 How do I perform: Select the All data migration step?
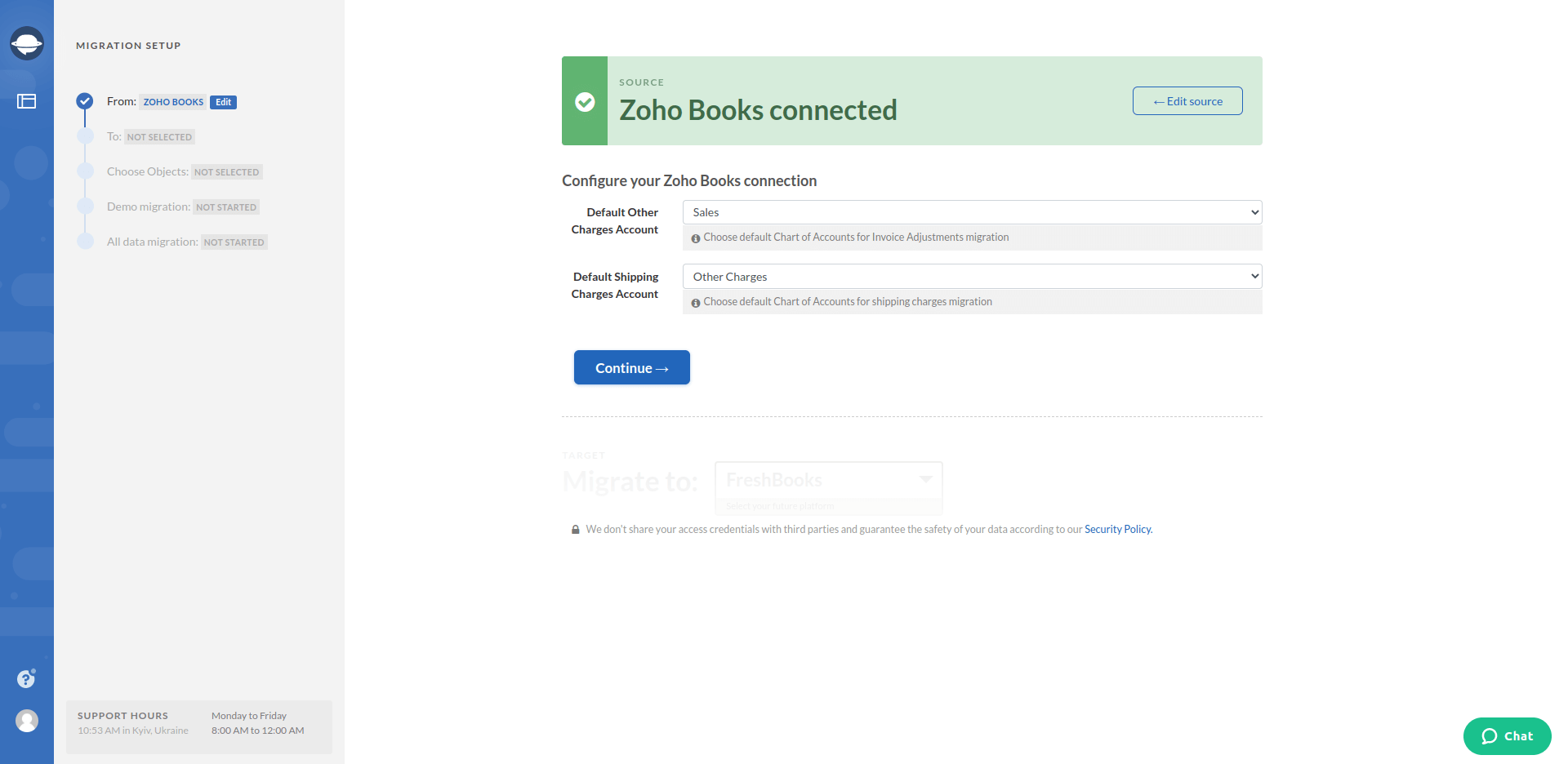pyautogui.click(x=187, y=242)
